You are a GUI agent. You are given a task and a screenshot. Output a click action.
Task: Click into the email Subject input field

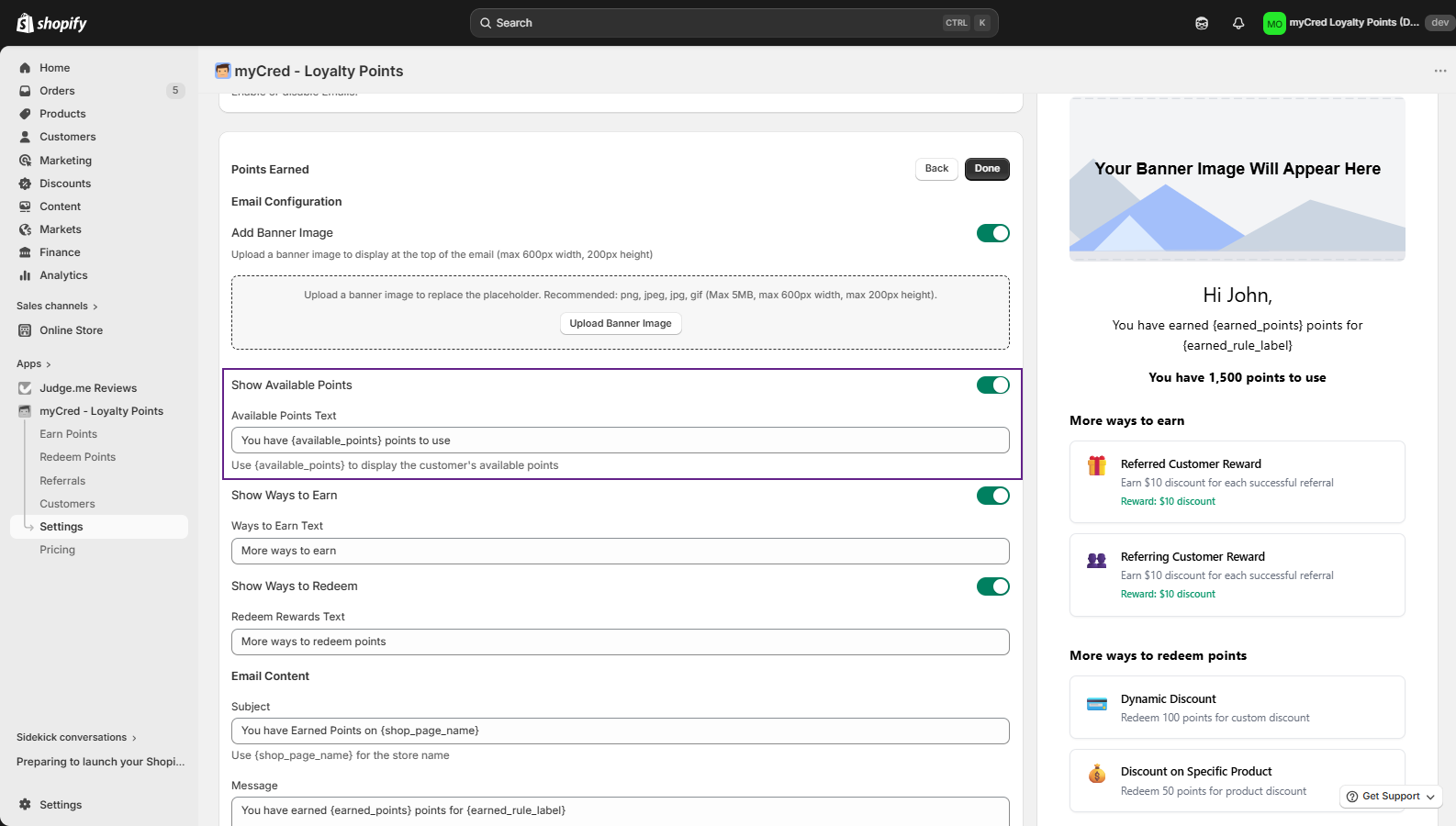pos(620,731)
